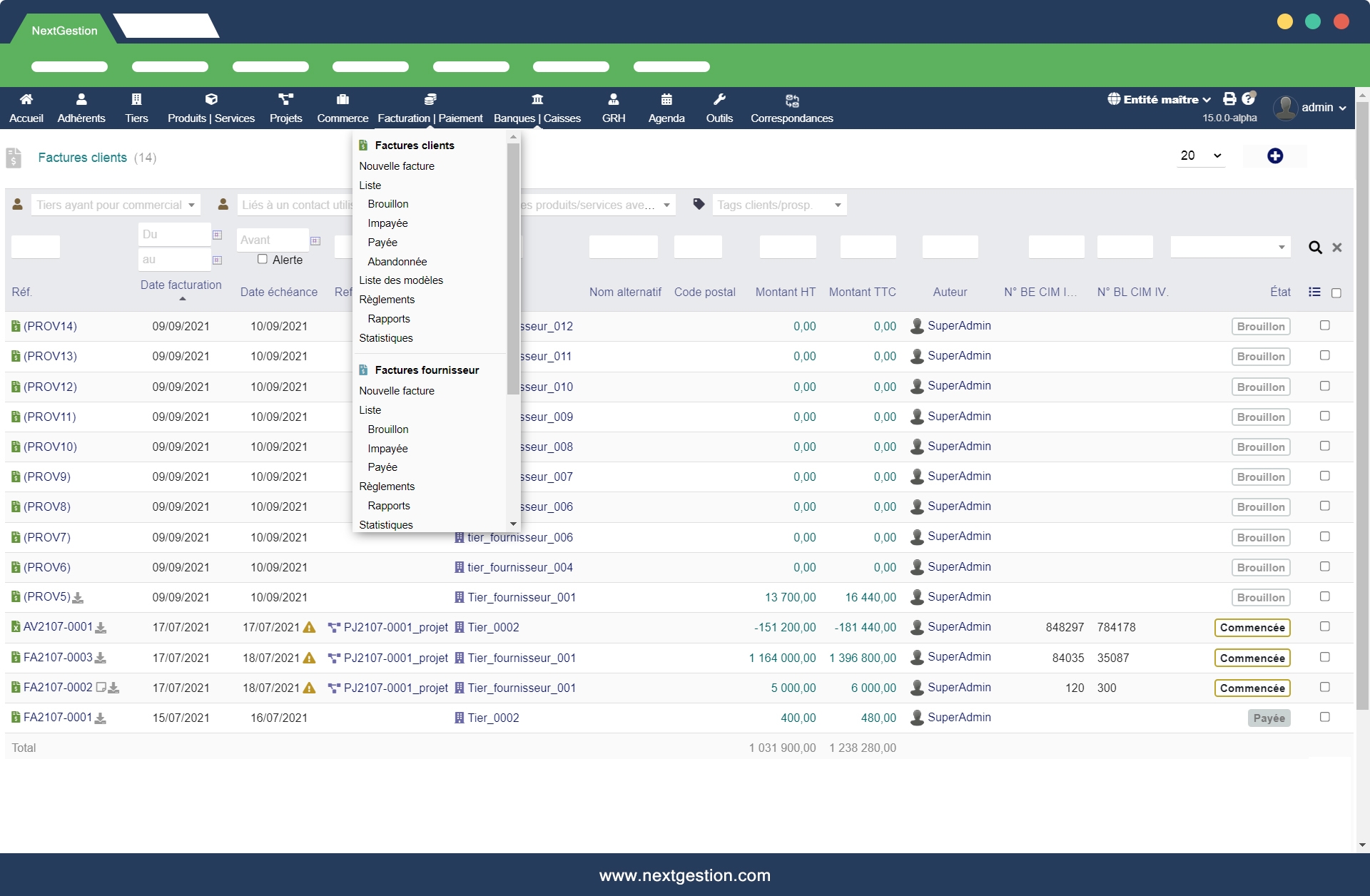This screenshot has height=896, width=1370.
Task: Enable the Alerte checkbox
Action: (263, 260)
